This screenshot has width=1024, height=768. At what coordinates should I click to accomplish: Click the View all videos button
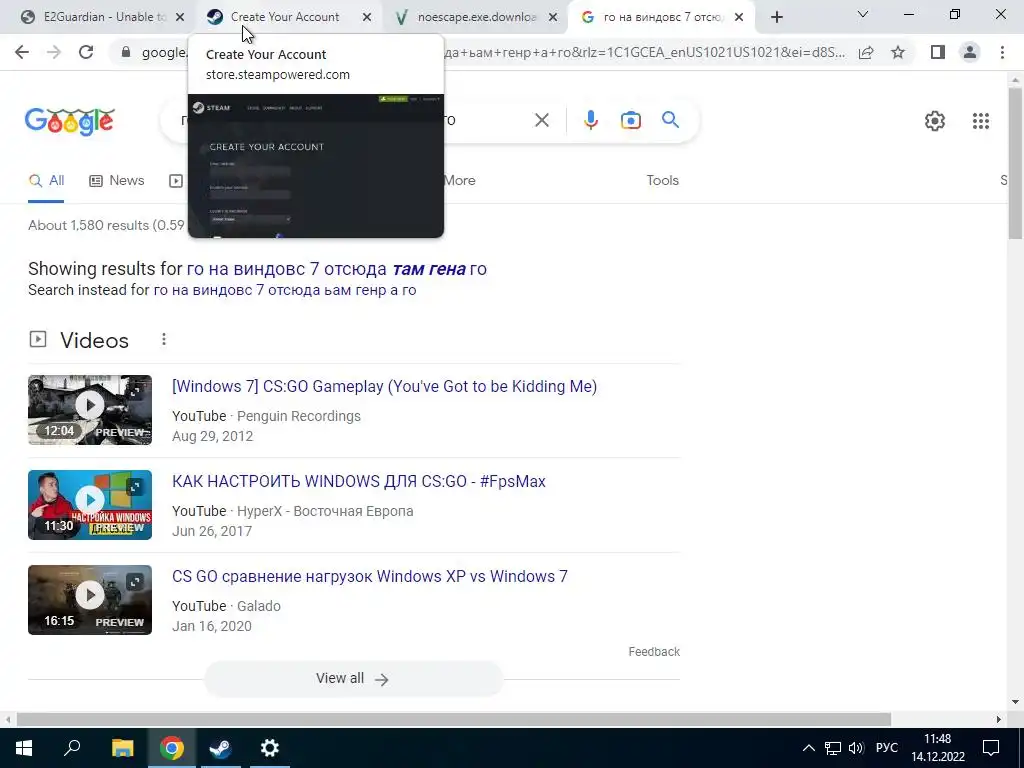[353, 679]
